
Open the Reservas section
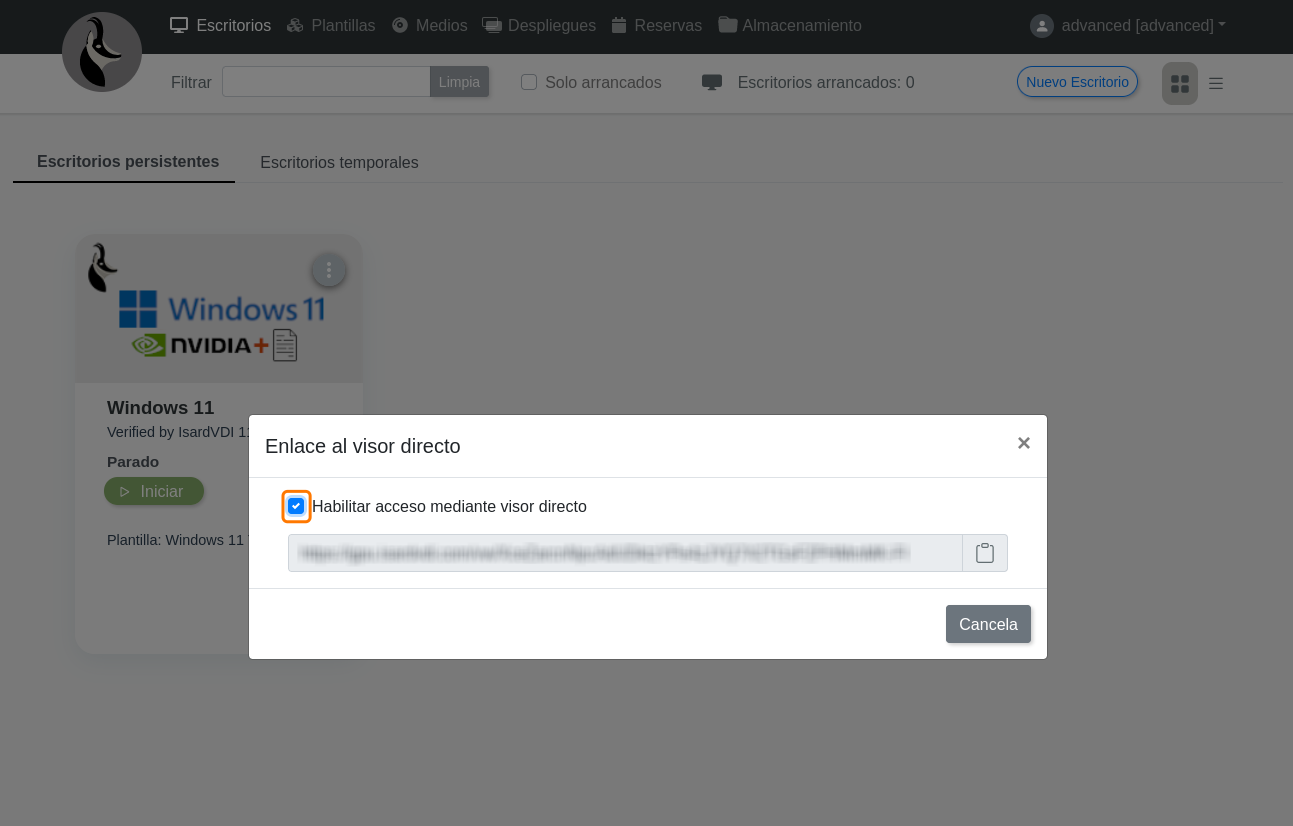[x=656, y=26]
